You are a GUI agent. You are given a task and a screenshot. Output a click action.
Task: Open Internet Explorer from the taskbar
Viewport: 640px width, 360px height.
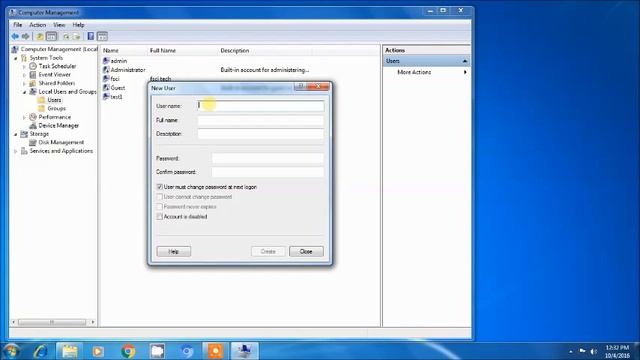click(40, 351)
